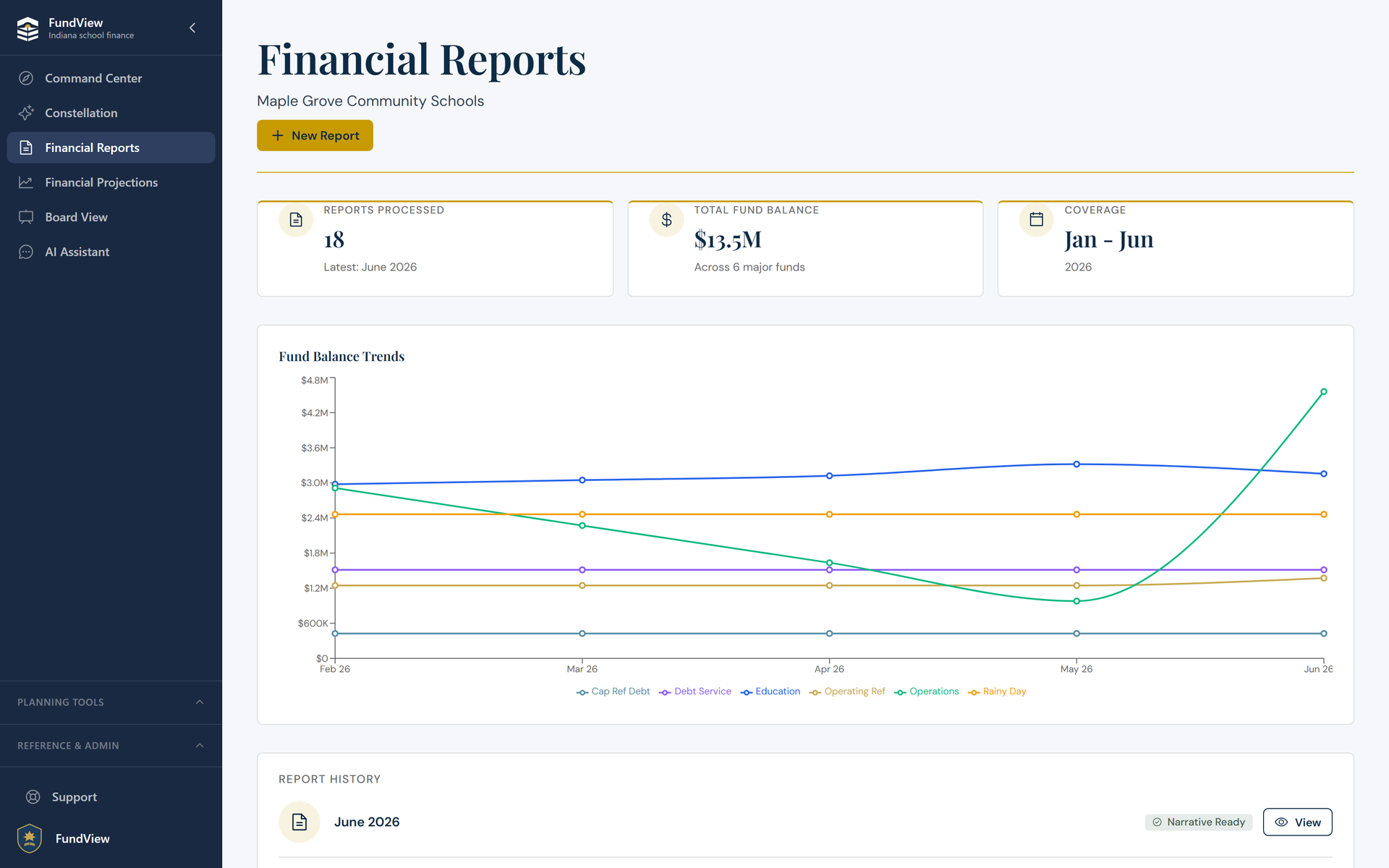Click the Constellation sparkle icon
The image size is (1389, 868).
point(26,113)
